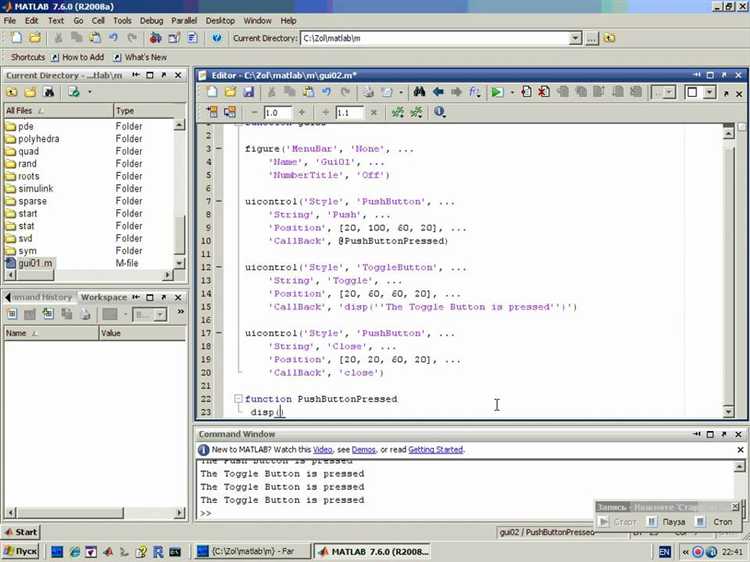
Task: Click the Editor undo icon
Action: coord(326,92)
